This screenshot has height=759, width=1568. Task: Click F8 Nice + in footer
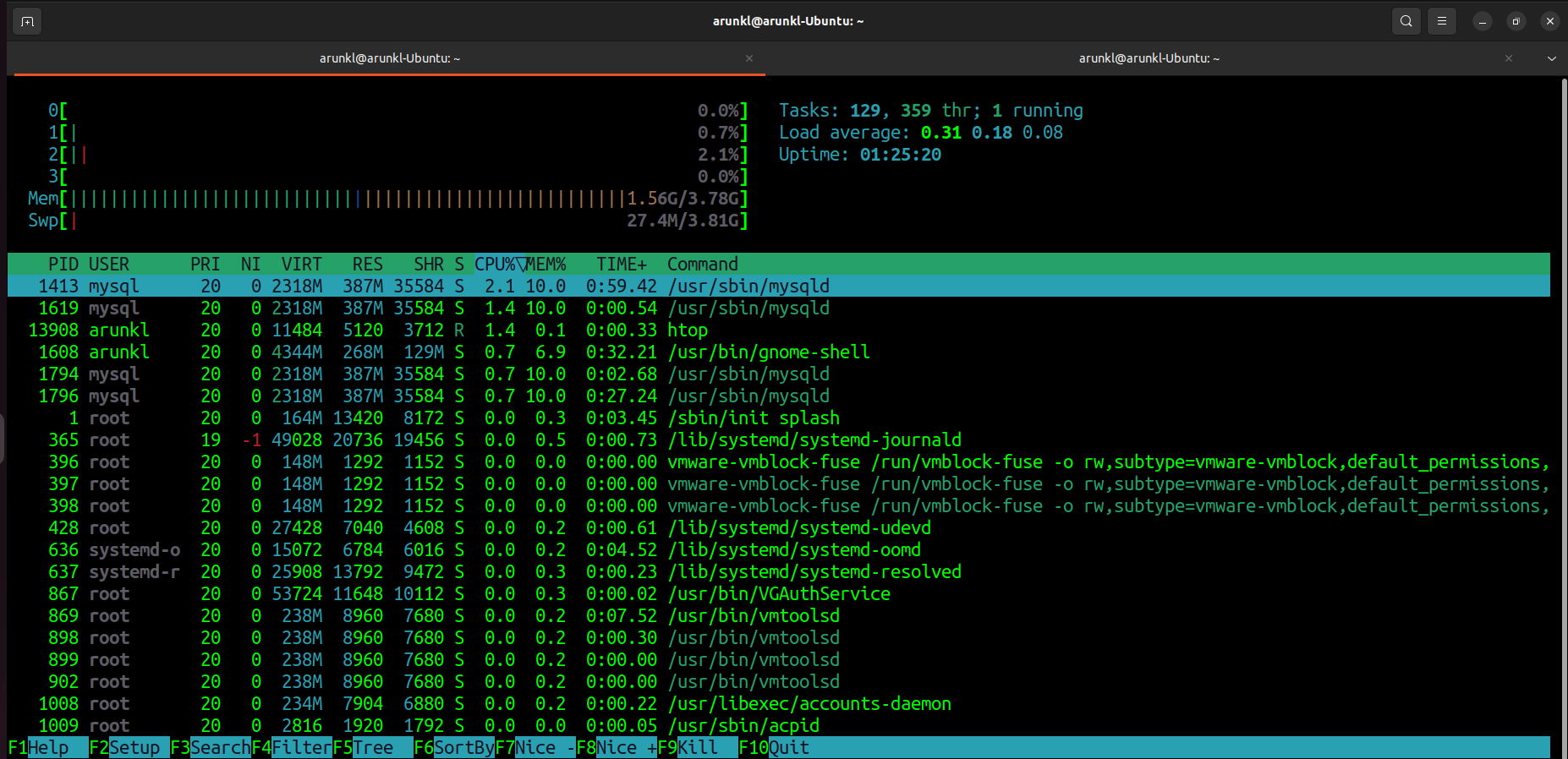(x=617, y=747)
